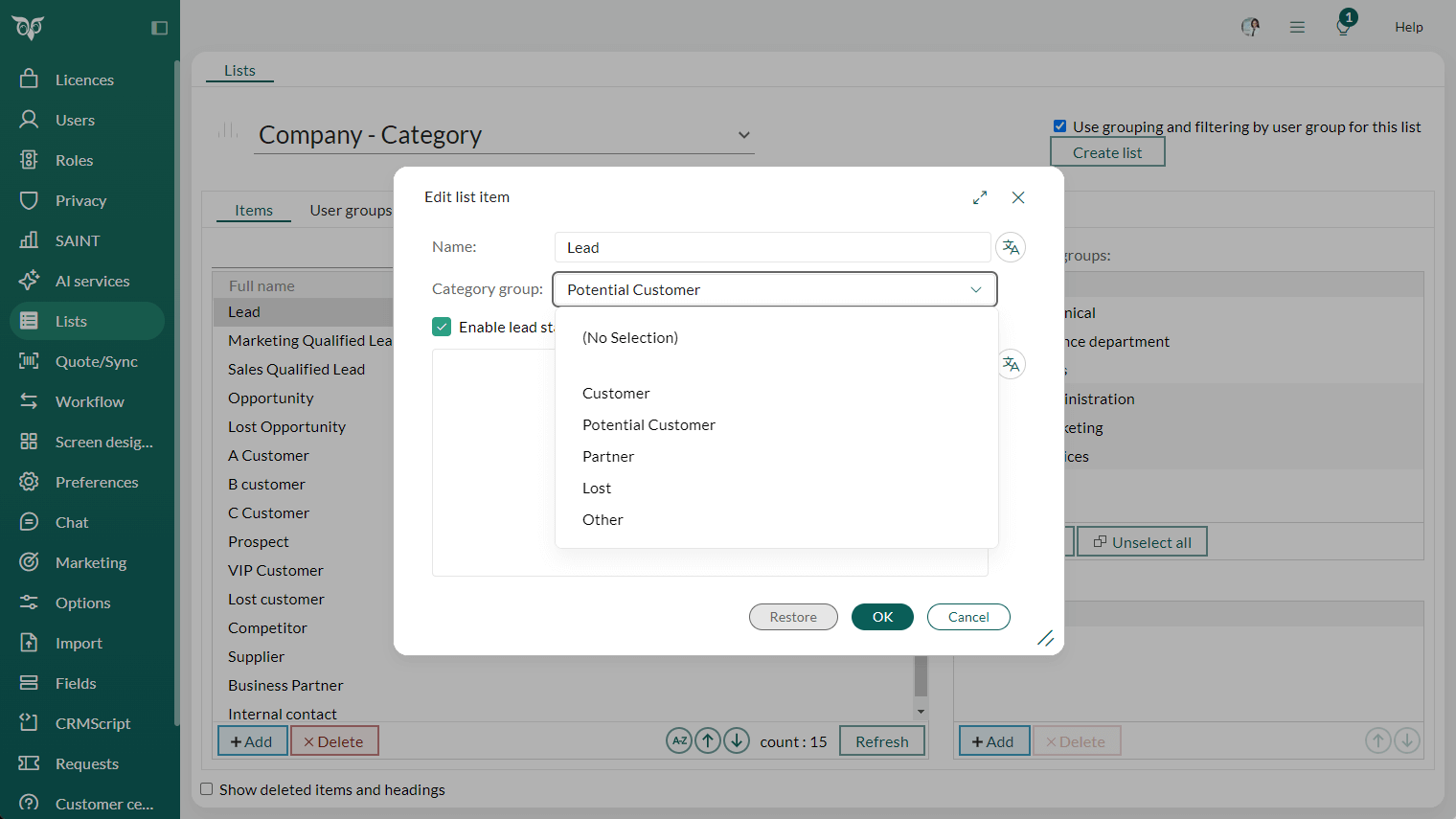Viewport: 1456px width, 819px height.
Task: Select the SAINT sidebar icon
Action: (x=77, y=239)
